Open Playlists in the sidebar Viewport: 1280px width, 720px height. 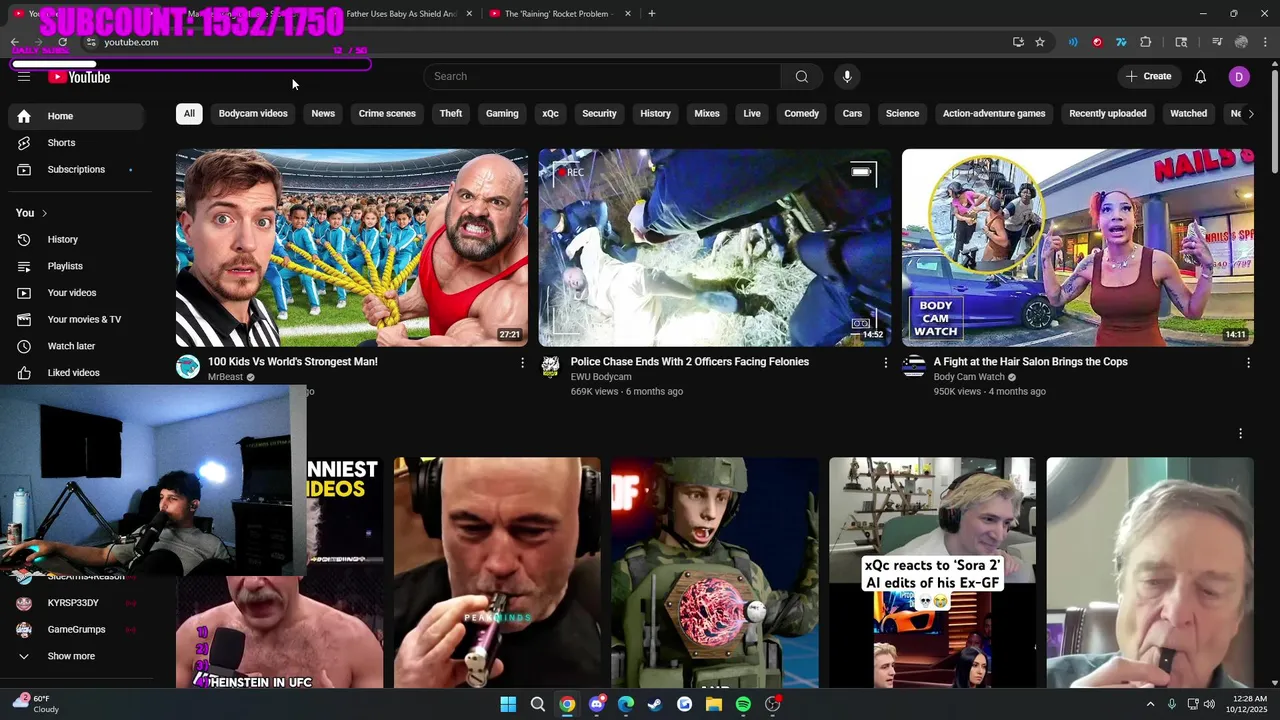pyautogui.click(x=76, y=266)
